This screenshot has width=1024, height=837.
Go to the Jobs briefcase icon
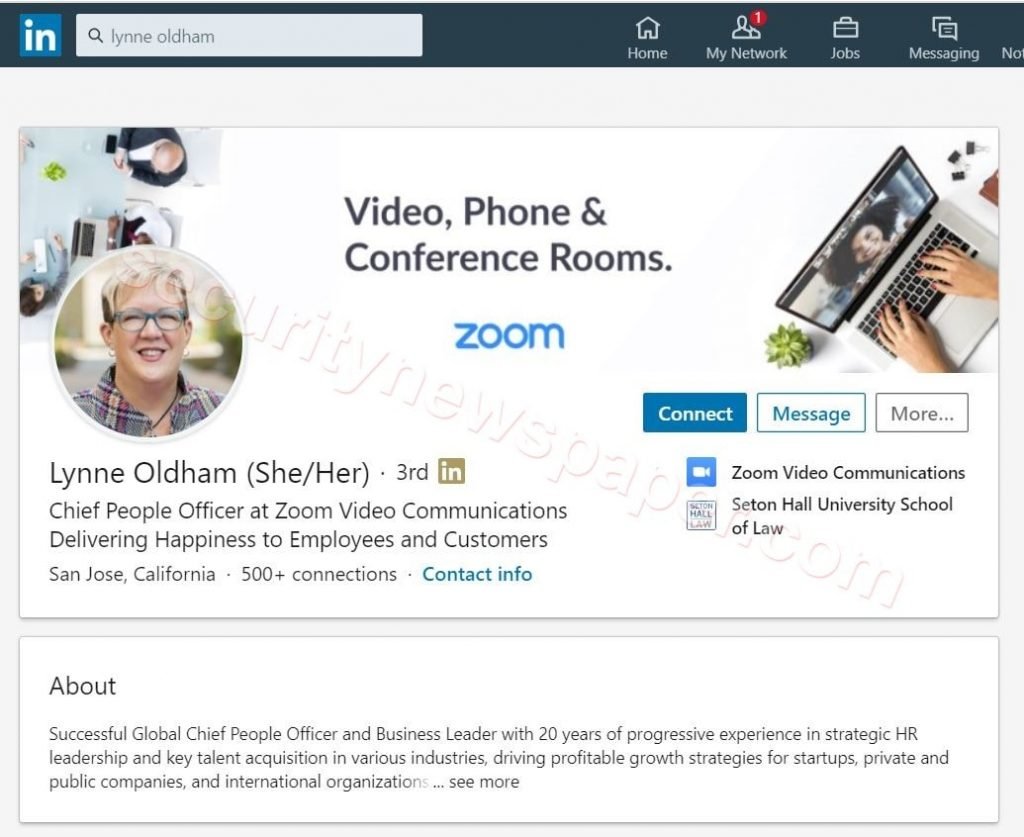(845, 28)
